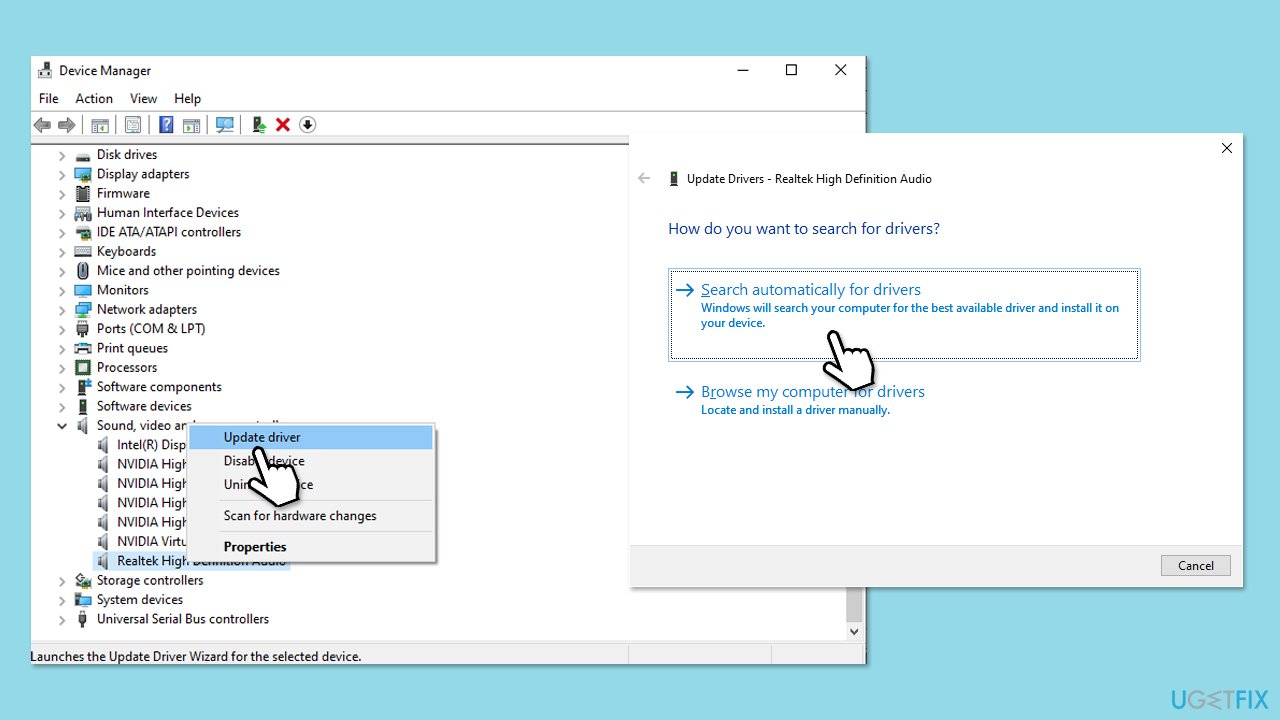
Task: Click the Network adapters category icon
Action: tap(83, 309)
